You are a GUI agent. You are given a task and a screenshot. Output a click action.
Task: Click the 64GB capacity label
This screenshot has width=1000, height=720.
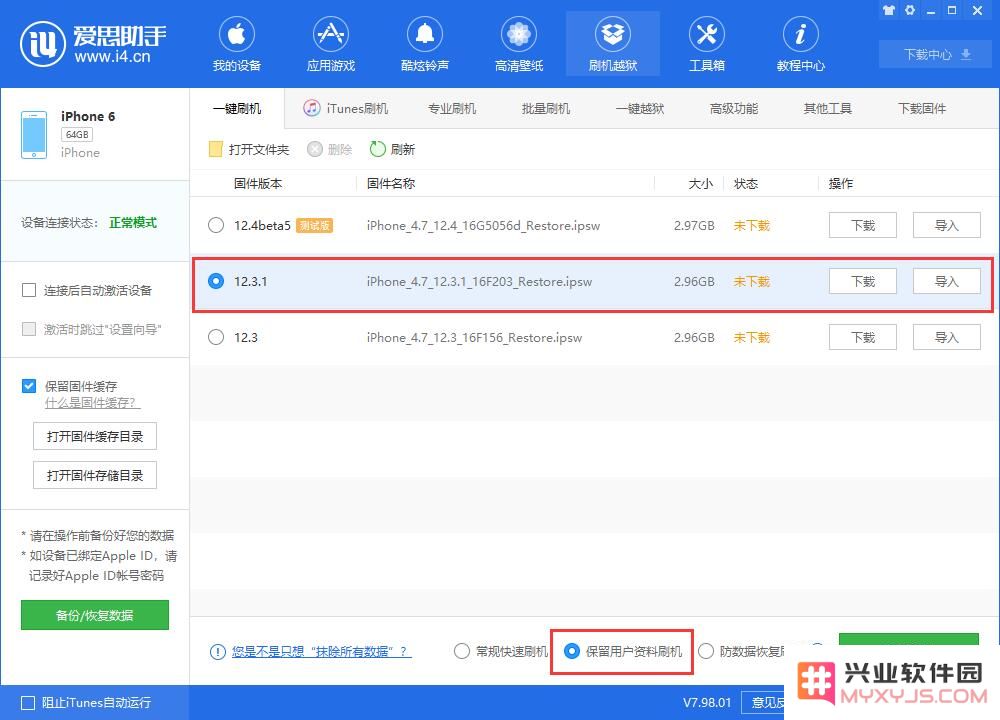point(77,135)
